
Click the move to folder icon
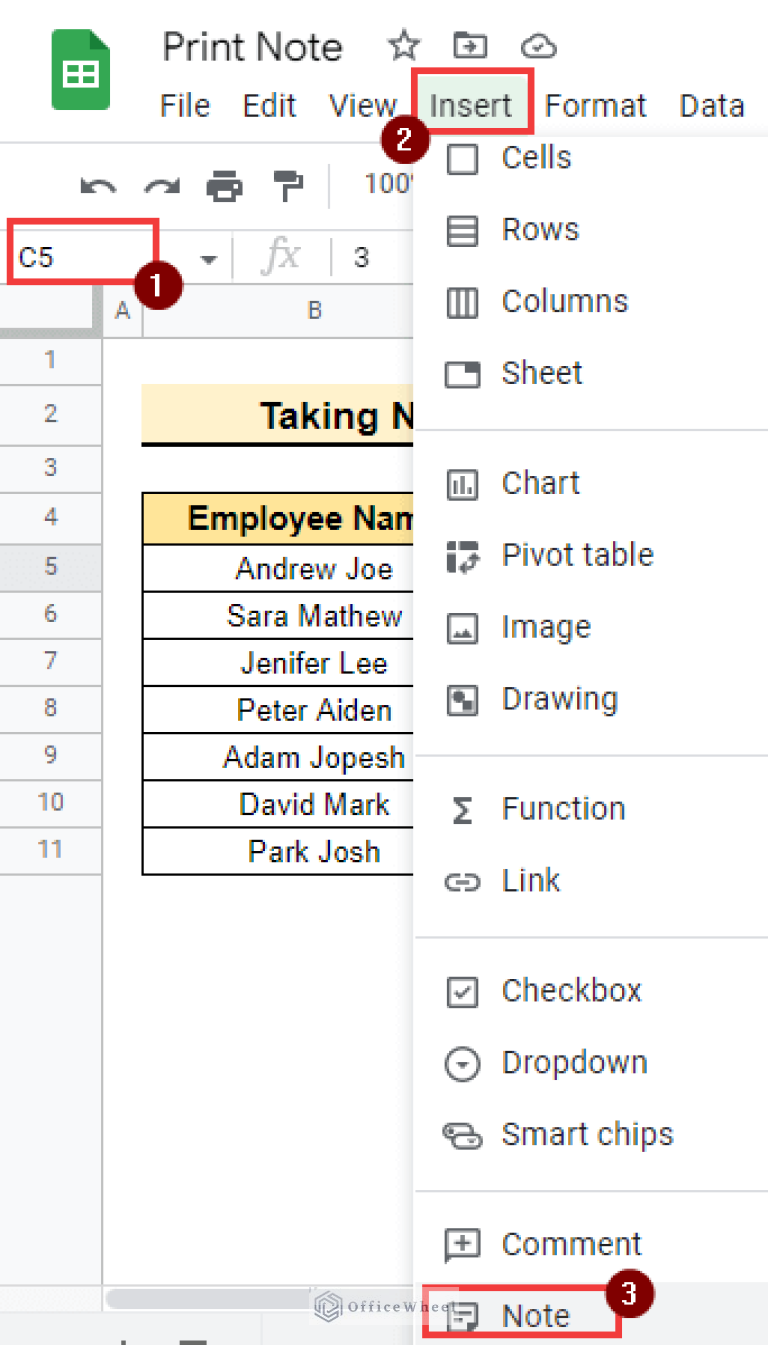(x=470, y=46)
